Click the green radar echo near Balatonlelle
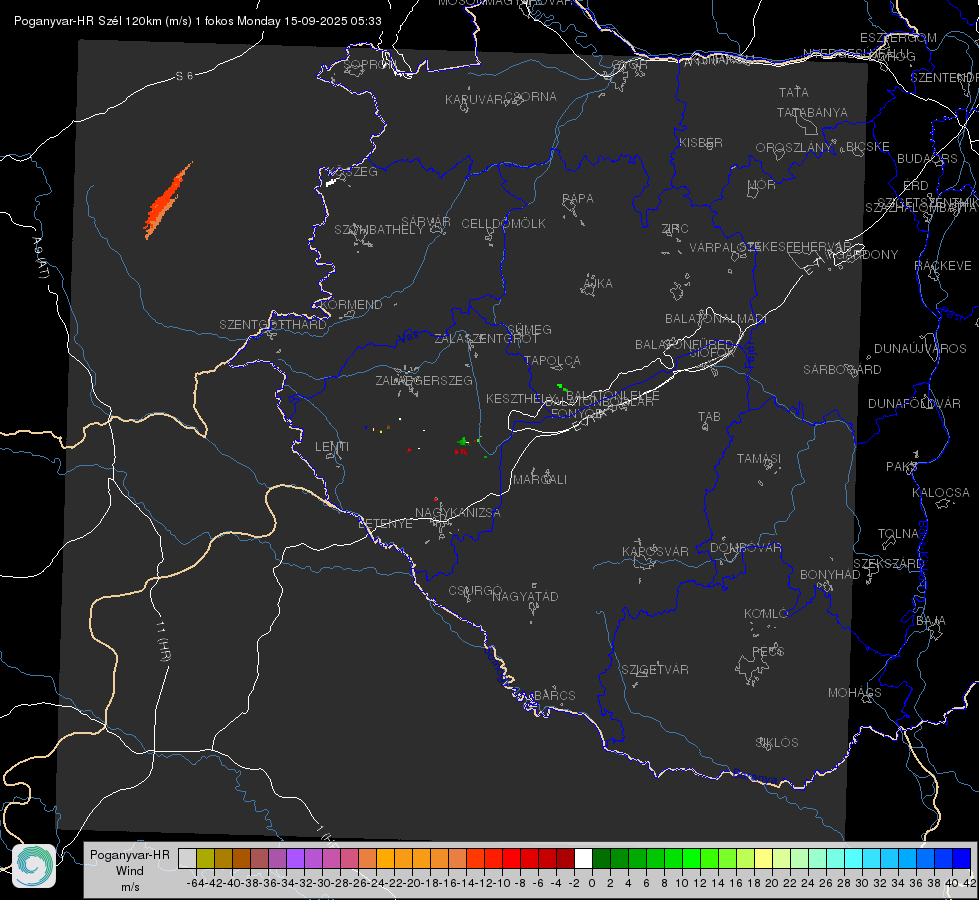 (563, 388)
